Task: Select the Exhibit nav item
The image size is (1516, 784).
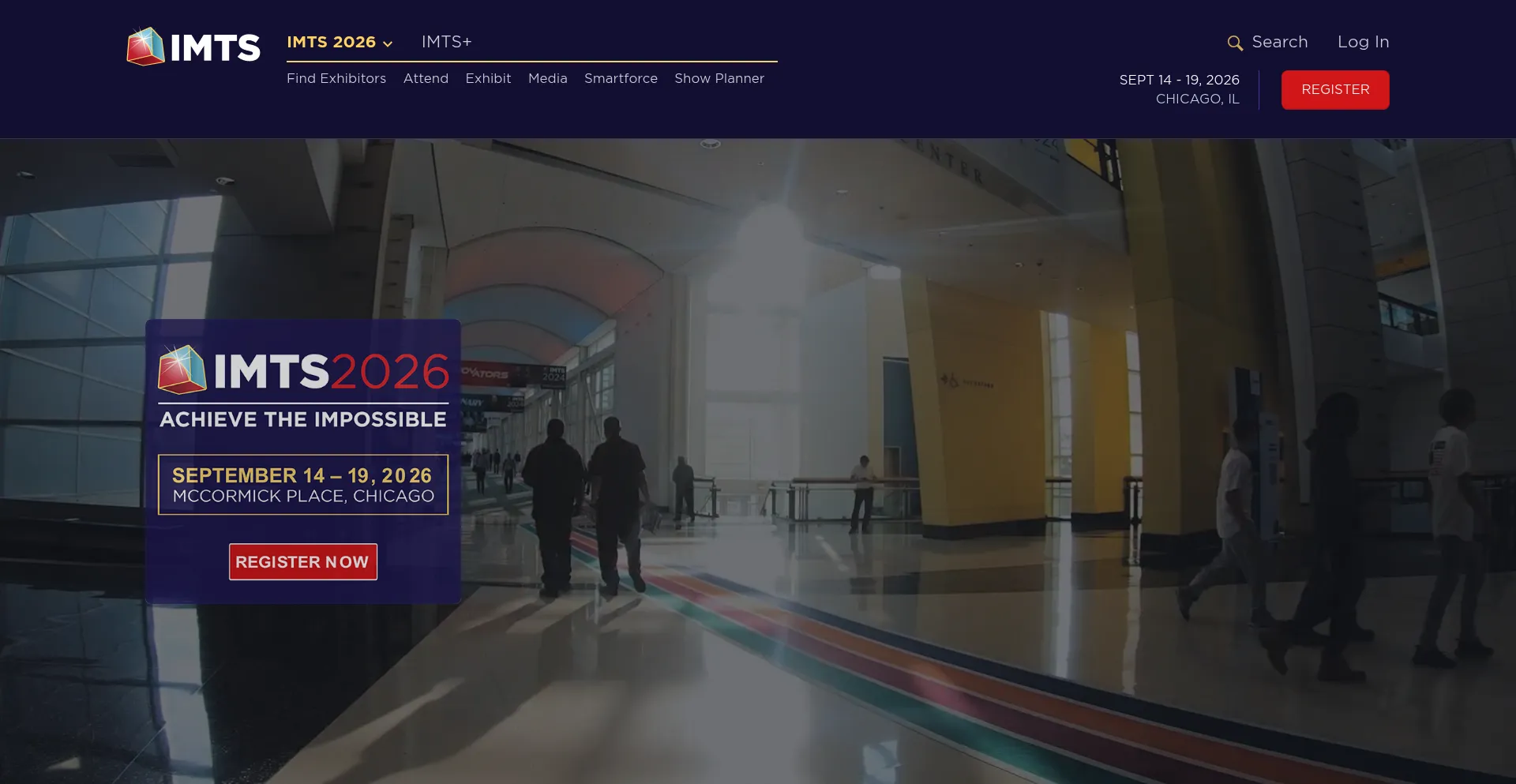Action: (x=488, y=79)
